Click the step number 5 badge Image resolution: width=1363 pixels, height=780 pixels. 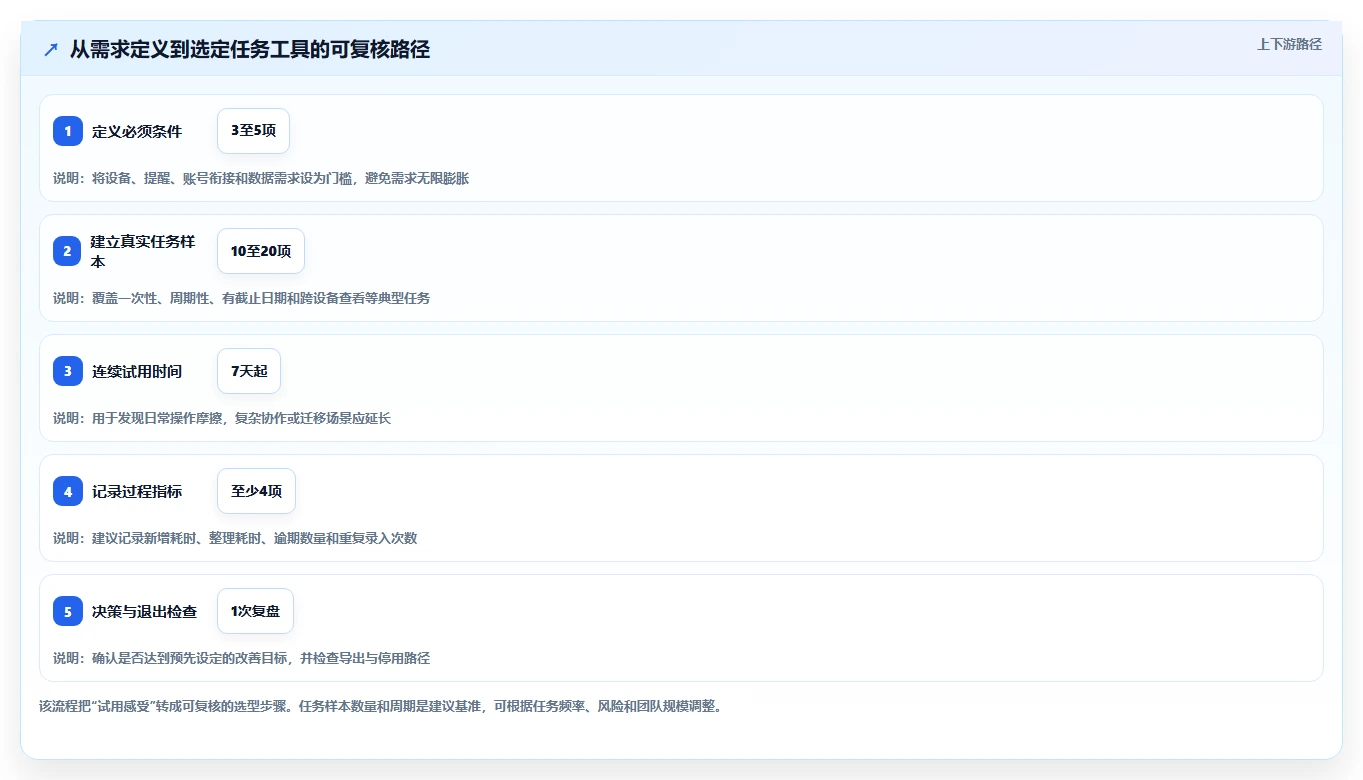(x=68, y=611)
